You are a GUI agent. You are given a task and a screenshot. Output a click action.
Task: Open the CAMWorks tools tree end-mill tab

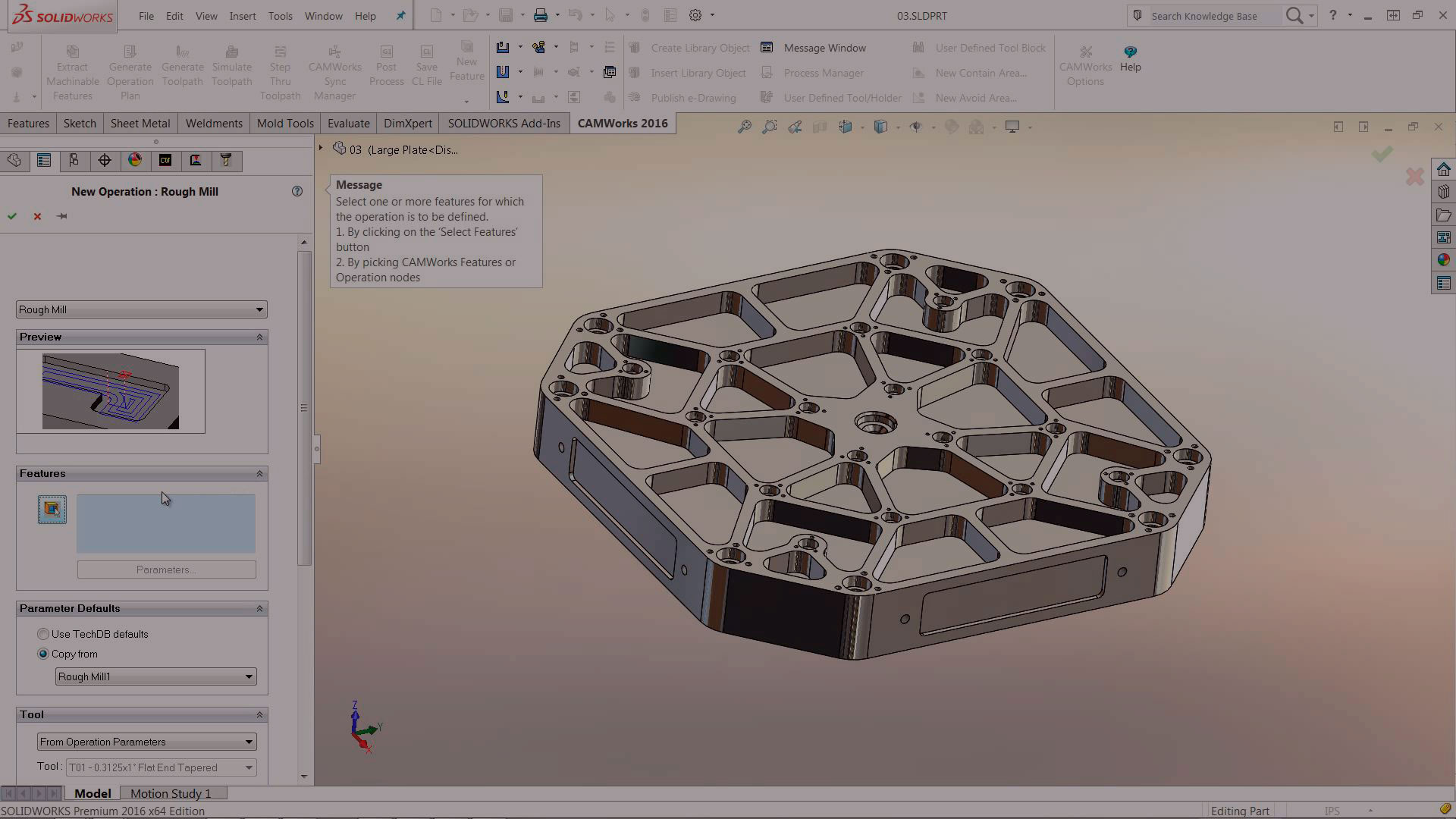click(x=226, y=160)
